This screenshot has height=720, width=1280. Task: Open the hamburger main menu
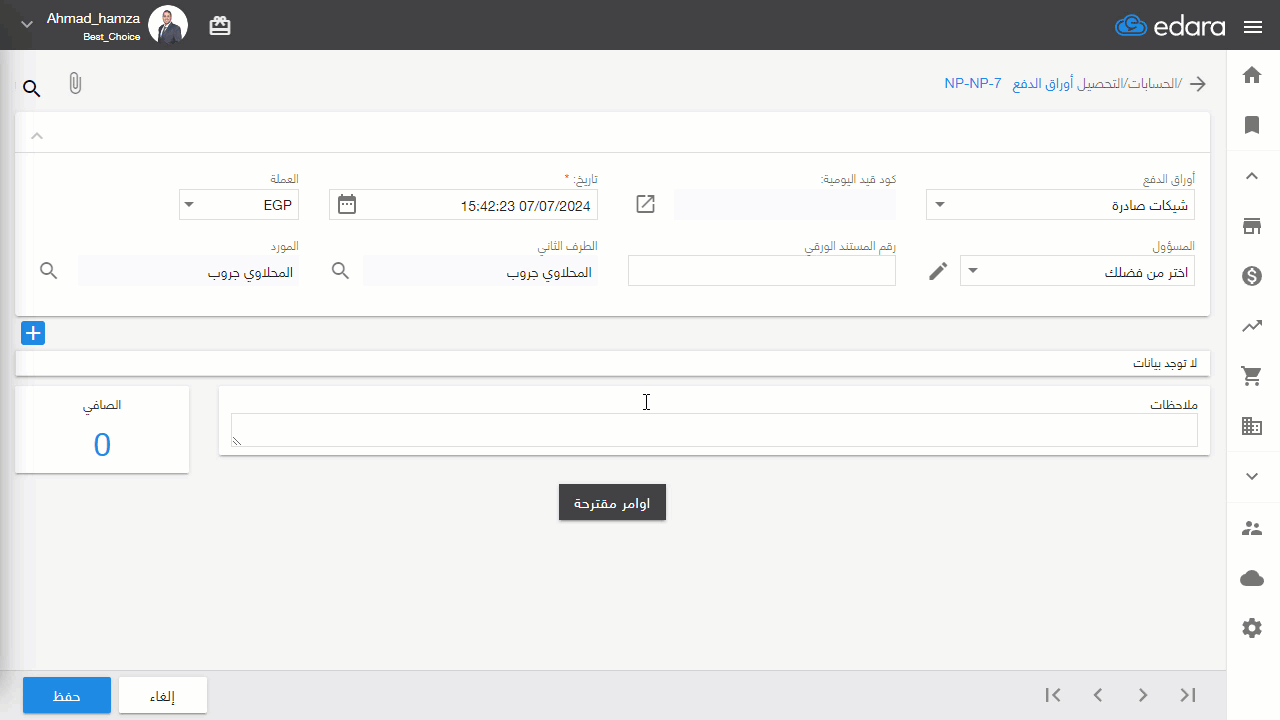click(1253, 27)
